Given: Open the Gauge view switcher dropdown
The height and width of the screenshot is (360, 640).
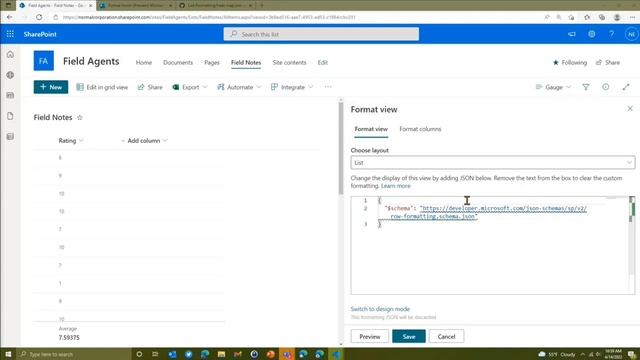Looking at the screenshot, I should point(553,87).
